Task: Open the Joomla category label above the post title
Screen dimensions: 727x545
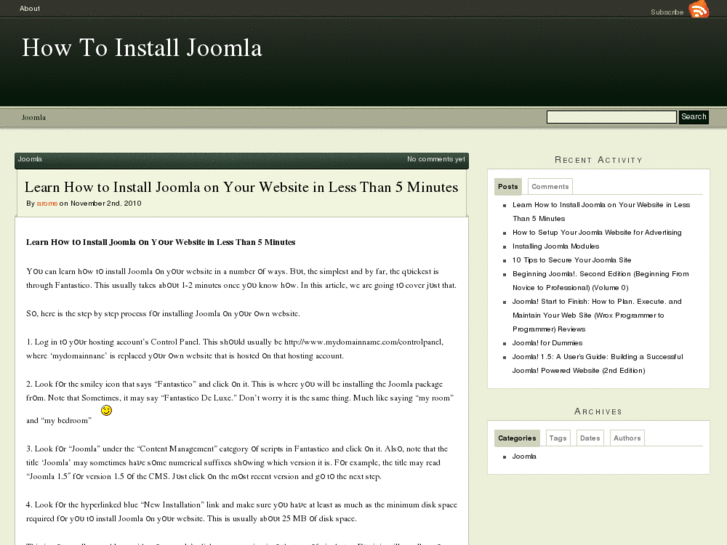Action: (x=30, y=159)
